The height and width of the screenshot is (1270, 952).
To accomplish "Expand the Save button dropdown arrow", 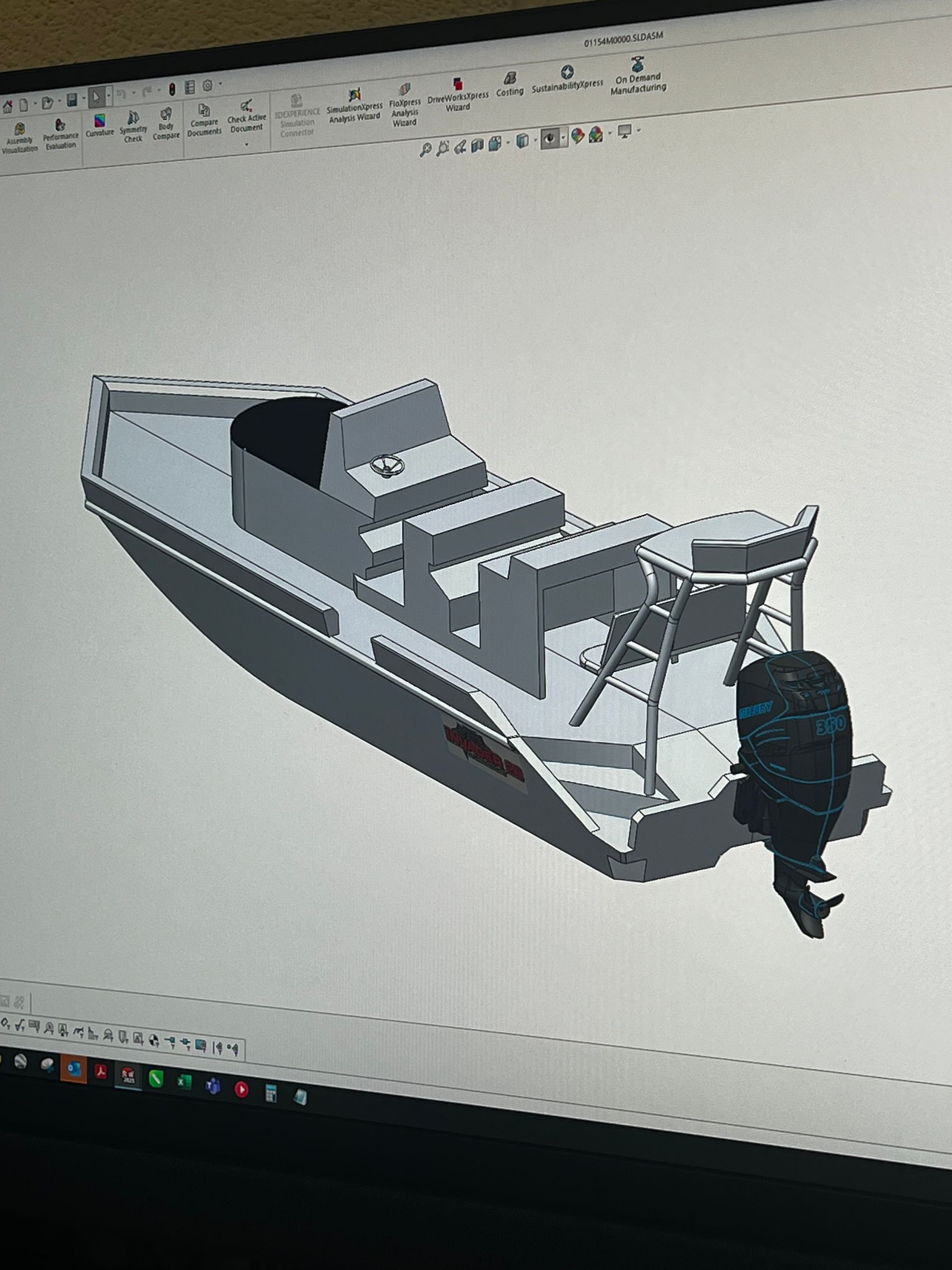I will pos(84,98).
